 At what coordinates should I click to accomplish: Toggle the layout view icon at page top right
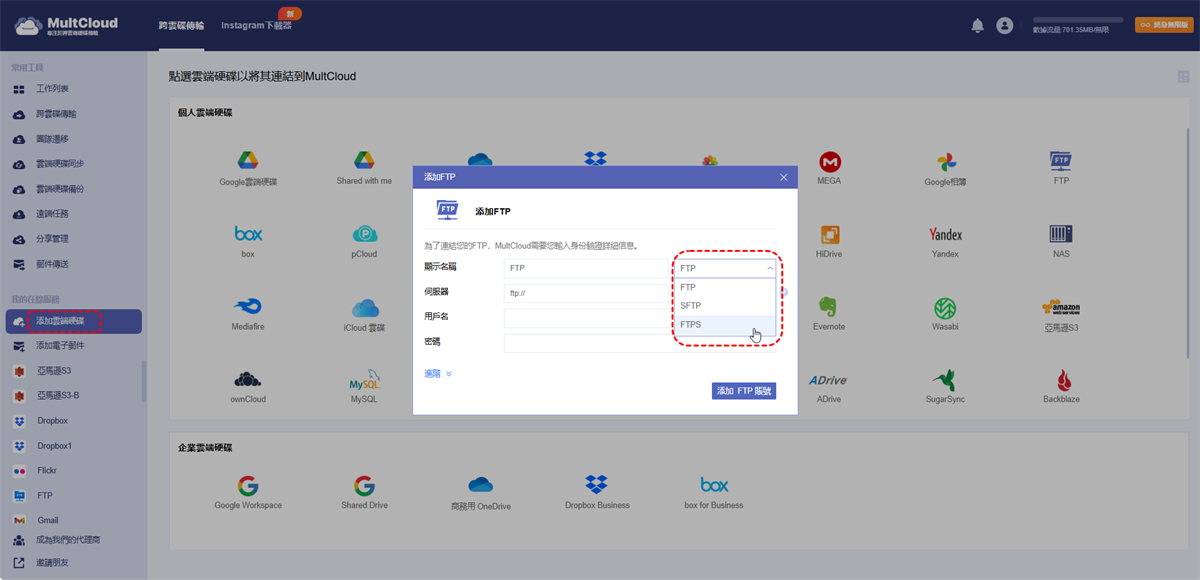1183,76
